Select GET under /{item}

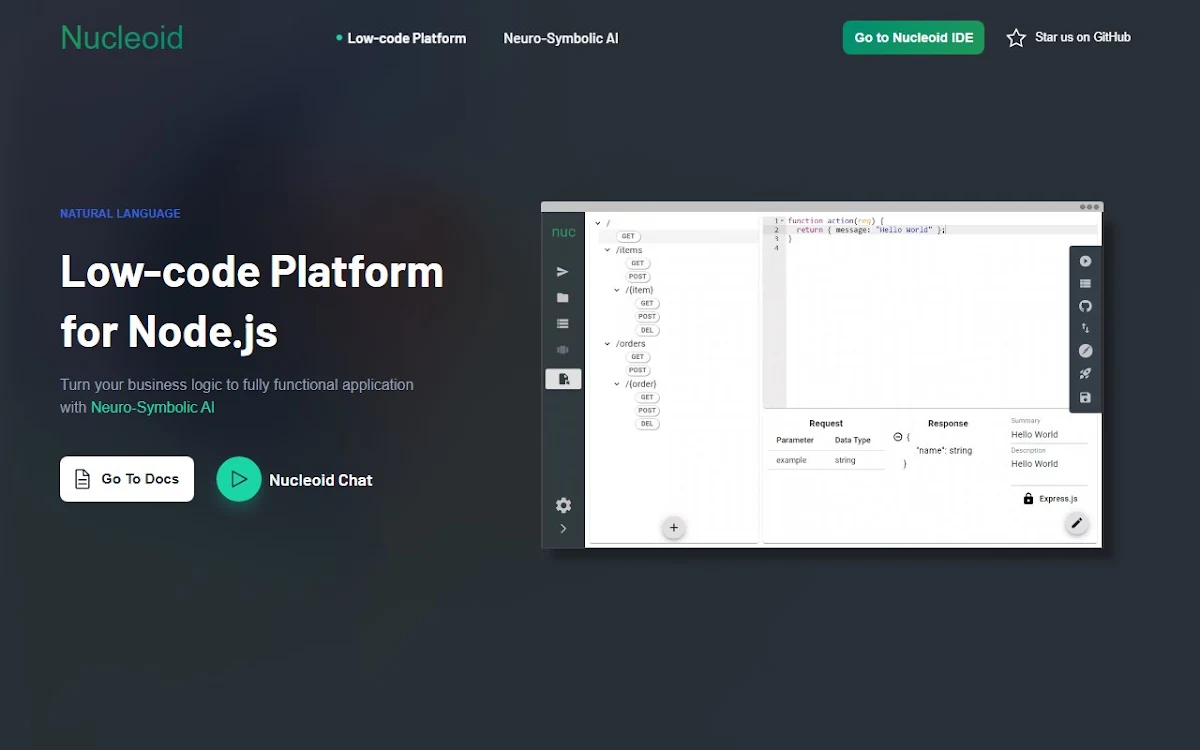(x=647, y=303)
